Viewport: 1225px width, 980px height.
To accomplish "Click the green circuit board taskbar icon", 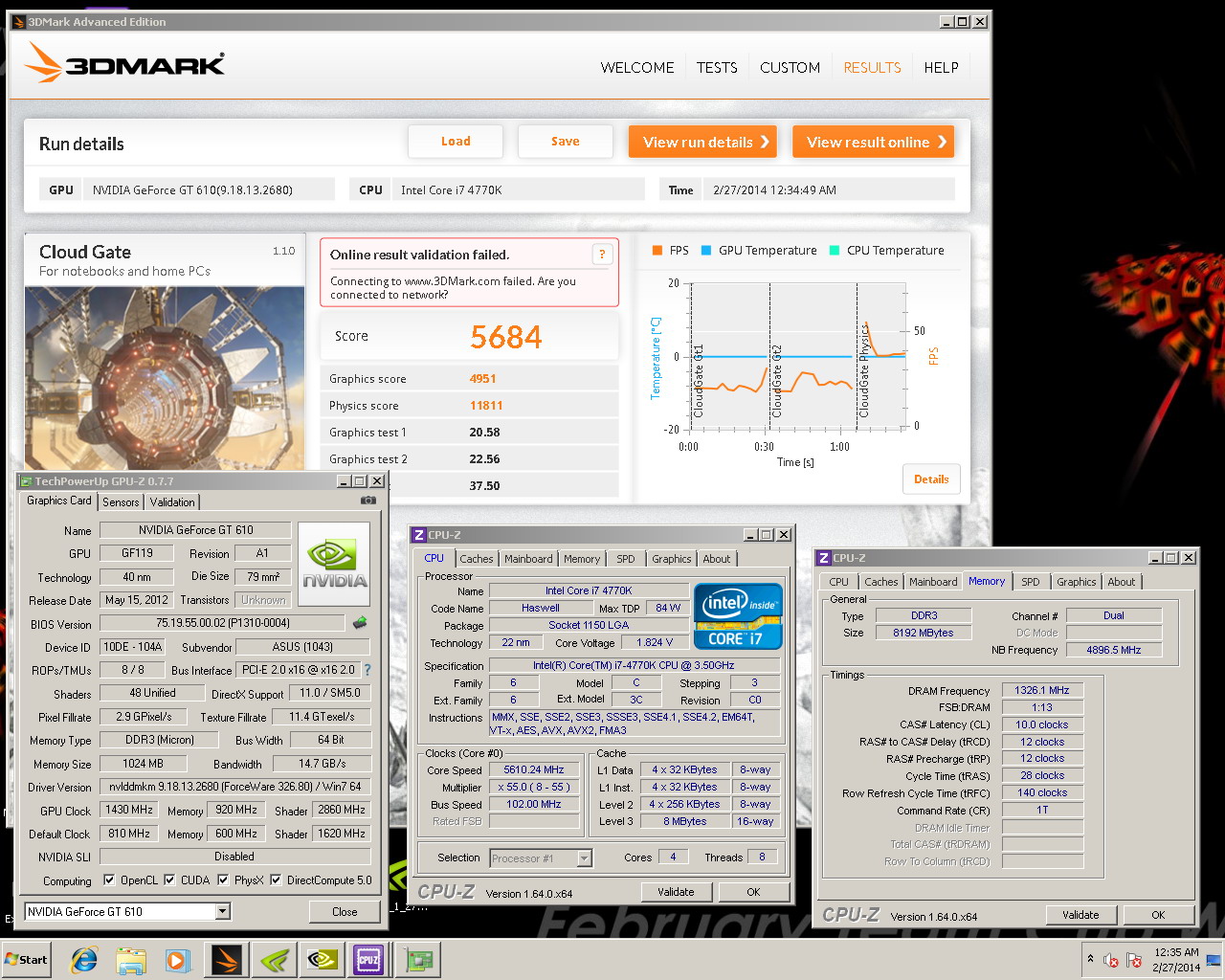I will [416, 960].
